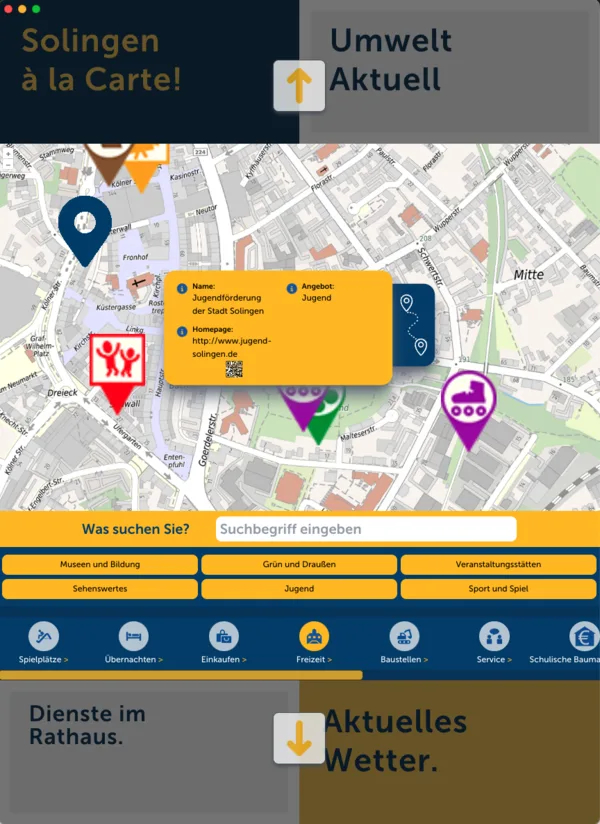Open the Umwelt Aktuell tile
Image resolution: width=600 pixels, height=824 pixels.
coord(450,72)
